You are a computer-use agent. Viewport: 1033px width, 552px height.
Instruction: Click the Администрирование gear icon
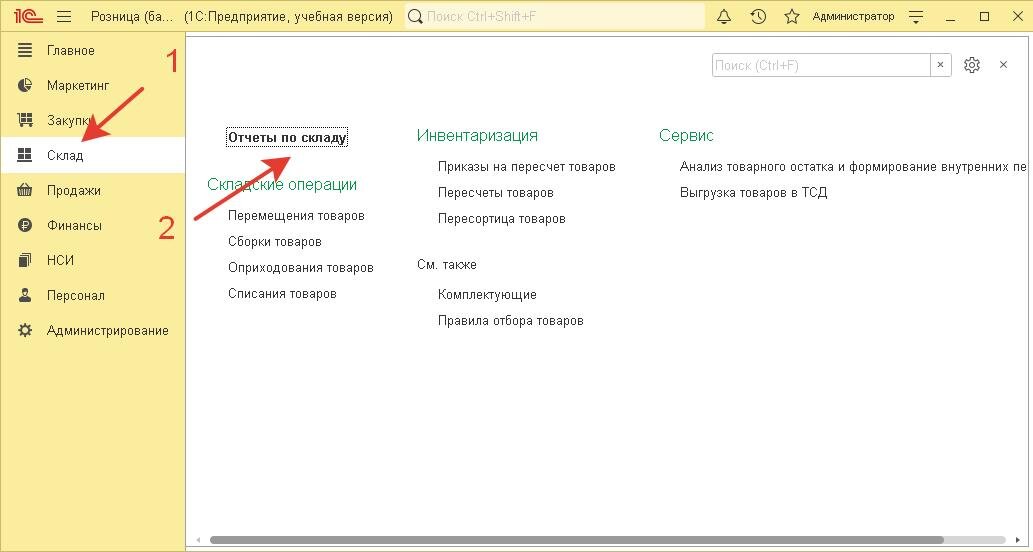pos(24,330)
